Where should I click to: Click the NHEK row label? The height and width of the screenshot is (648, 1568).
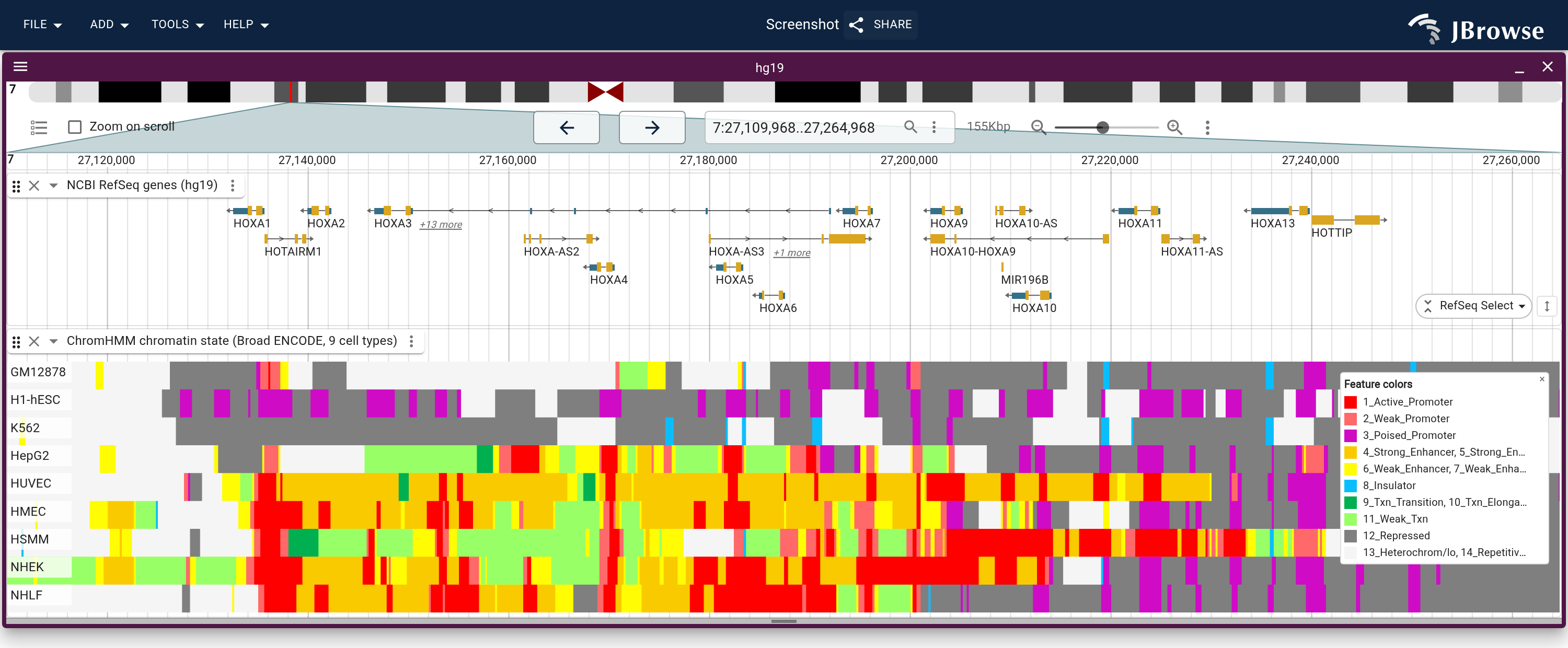click(27, 567)
